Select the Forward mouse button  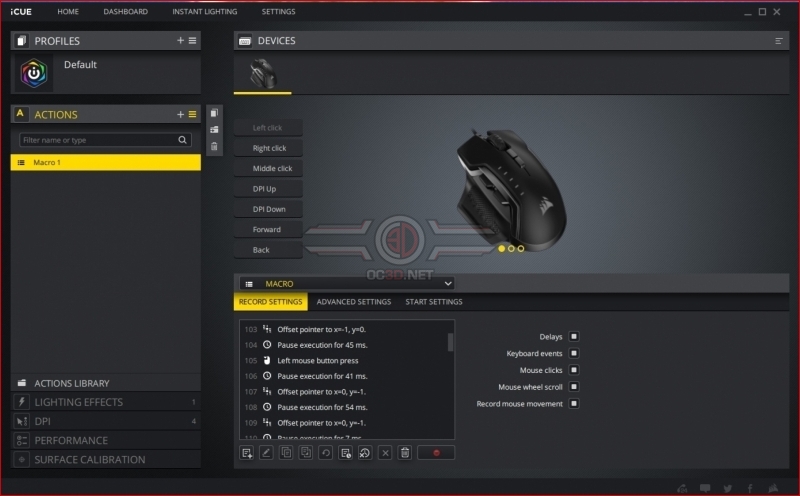(x=268, y=230)
